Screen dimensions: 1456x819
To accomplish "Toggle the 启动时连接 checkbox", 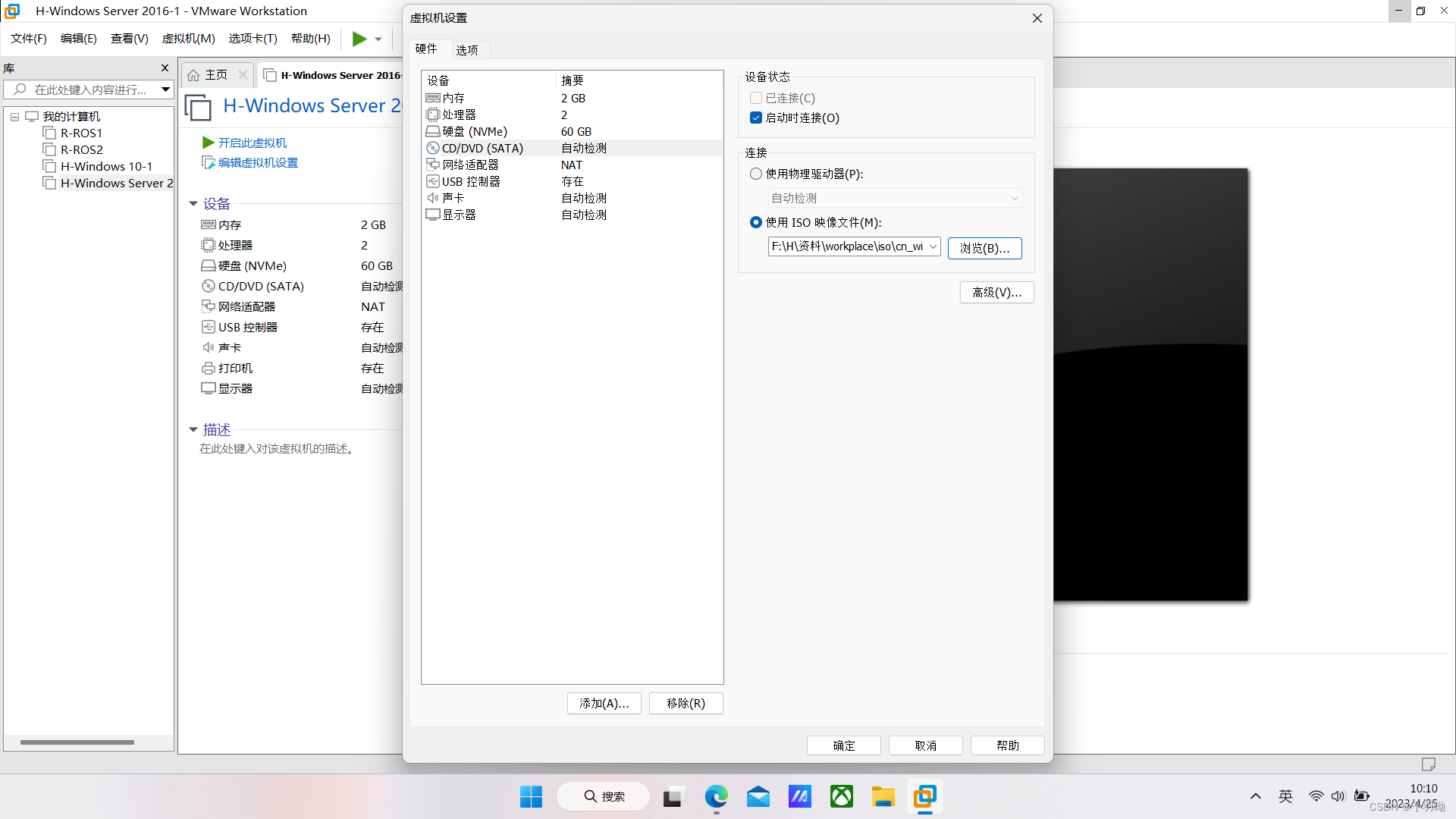I will (756, 118).
